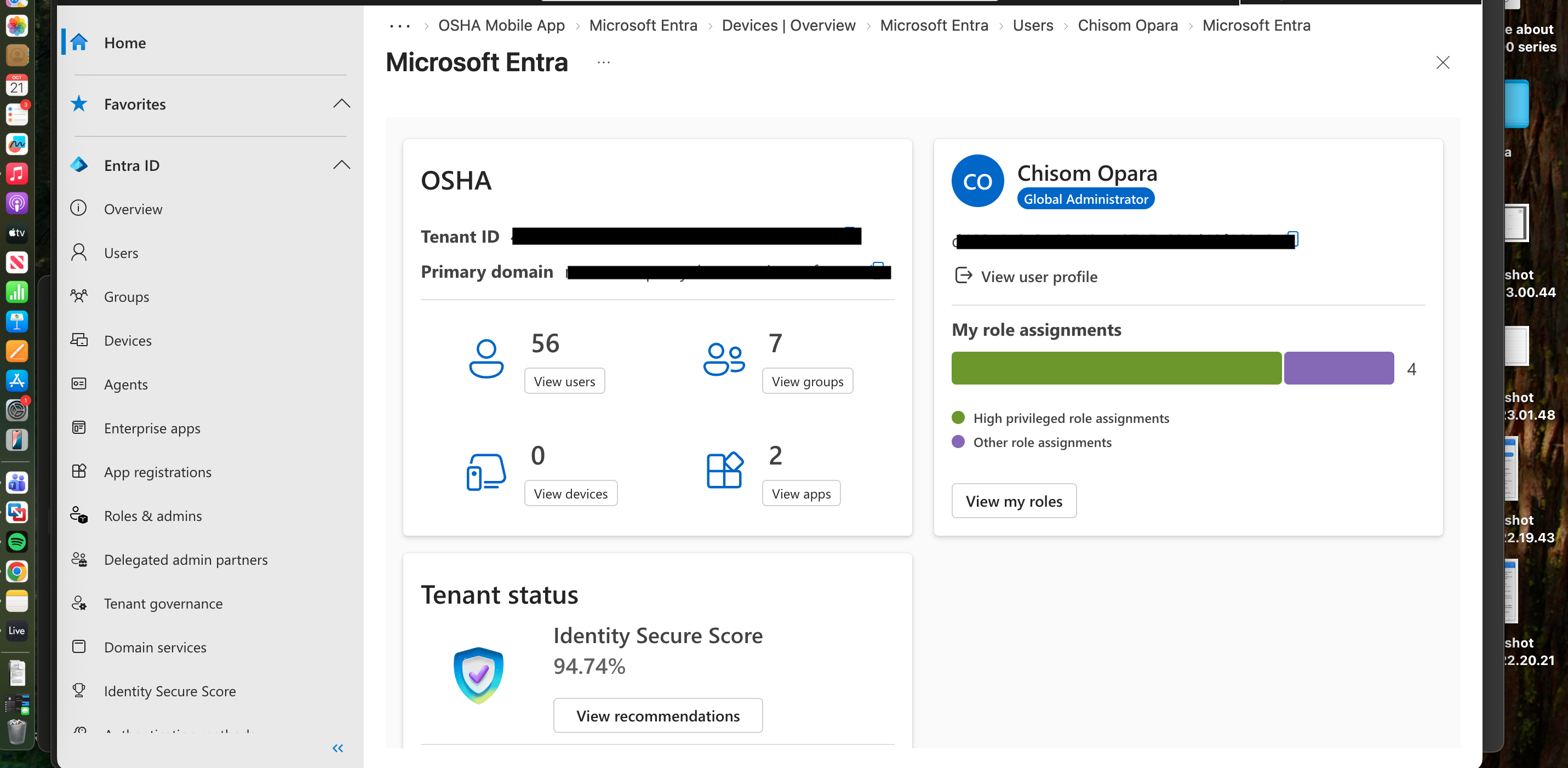Image resolution: width=1568 pixels, height=768 pixels.
Task: Click the Identity Secure Score shield icon
Action: click(x=478, y=675)
